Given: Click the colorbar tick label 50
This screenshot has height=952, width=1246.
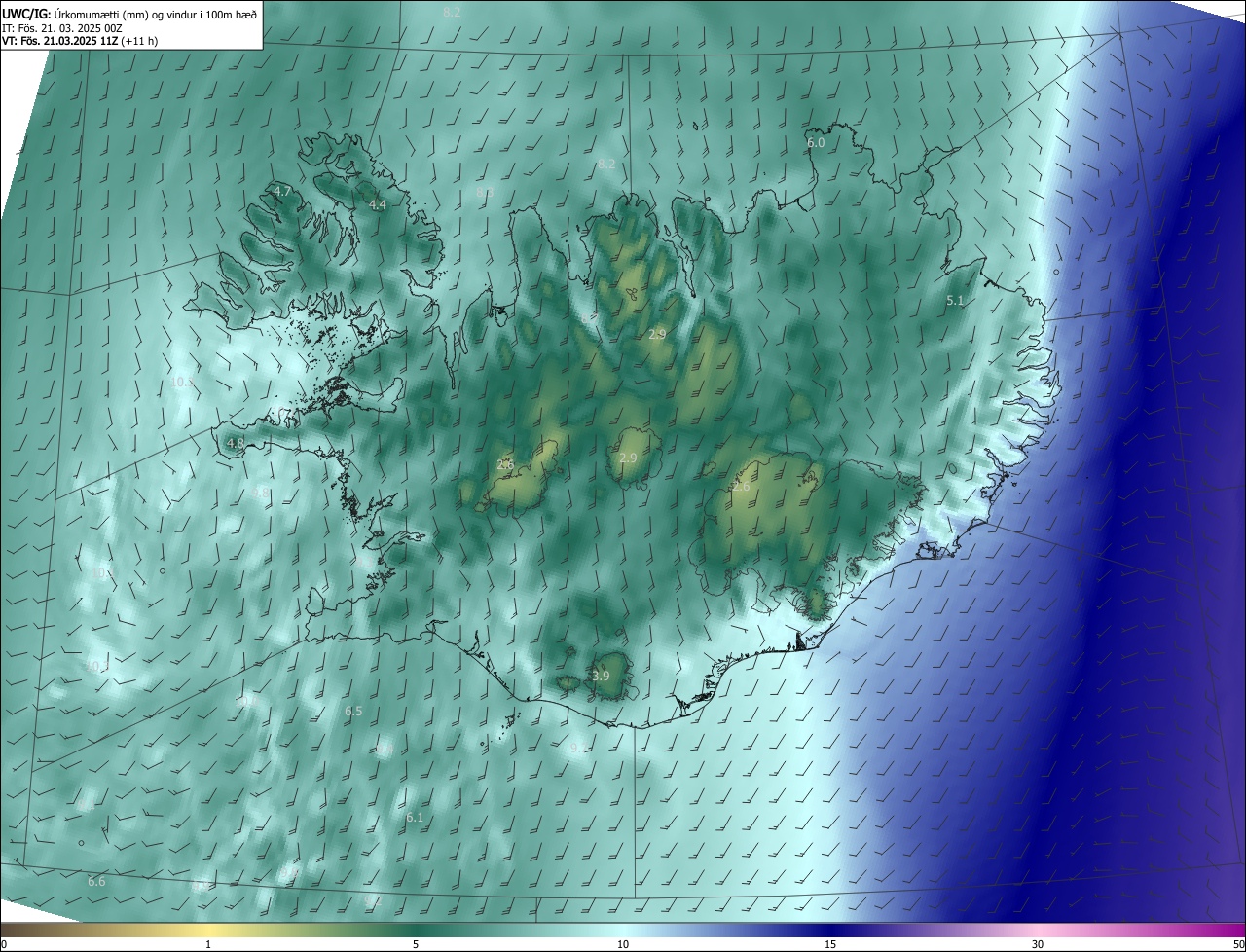Looking at the screenshot, I should (1238, 945).
